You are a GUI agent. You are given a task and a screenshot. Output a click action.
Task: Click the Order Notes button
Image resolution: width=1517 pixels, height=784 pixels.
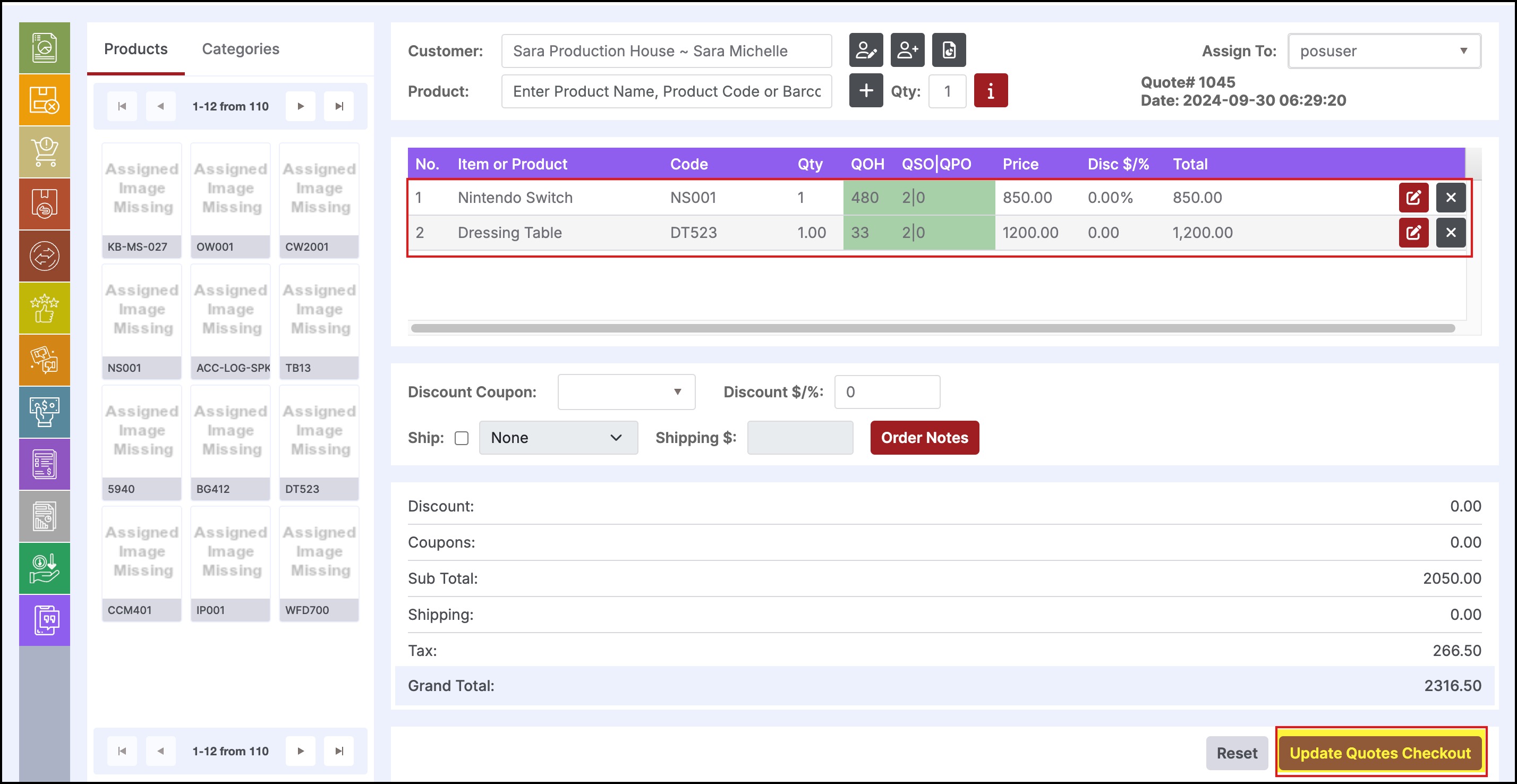tap(925, 438)
